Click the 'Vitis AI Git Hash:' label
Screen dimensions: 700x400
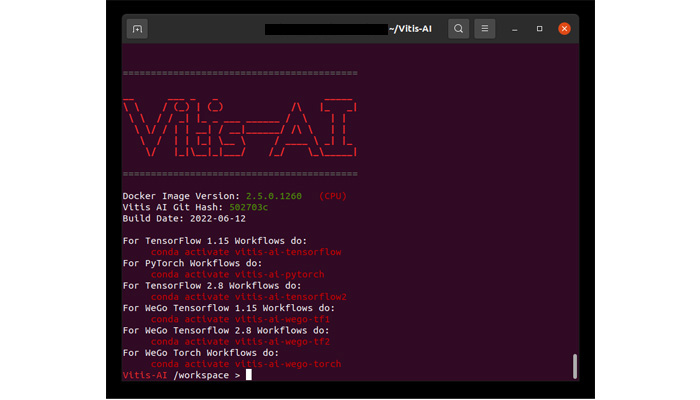point(173,207)
